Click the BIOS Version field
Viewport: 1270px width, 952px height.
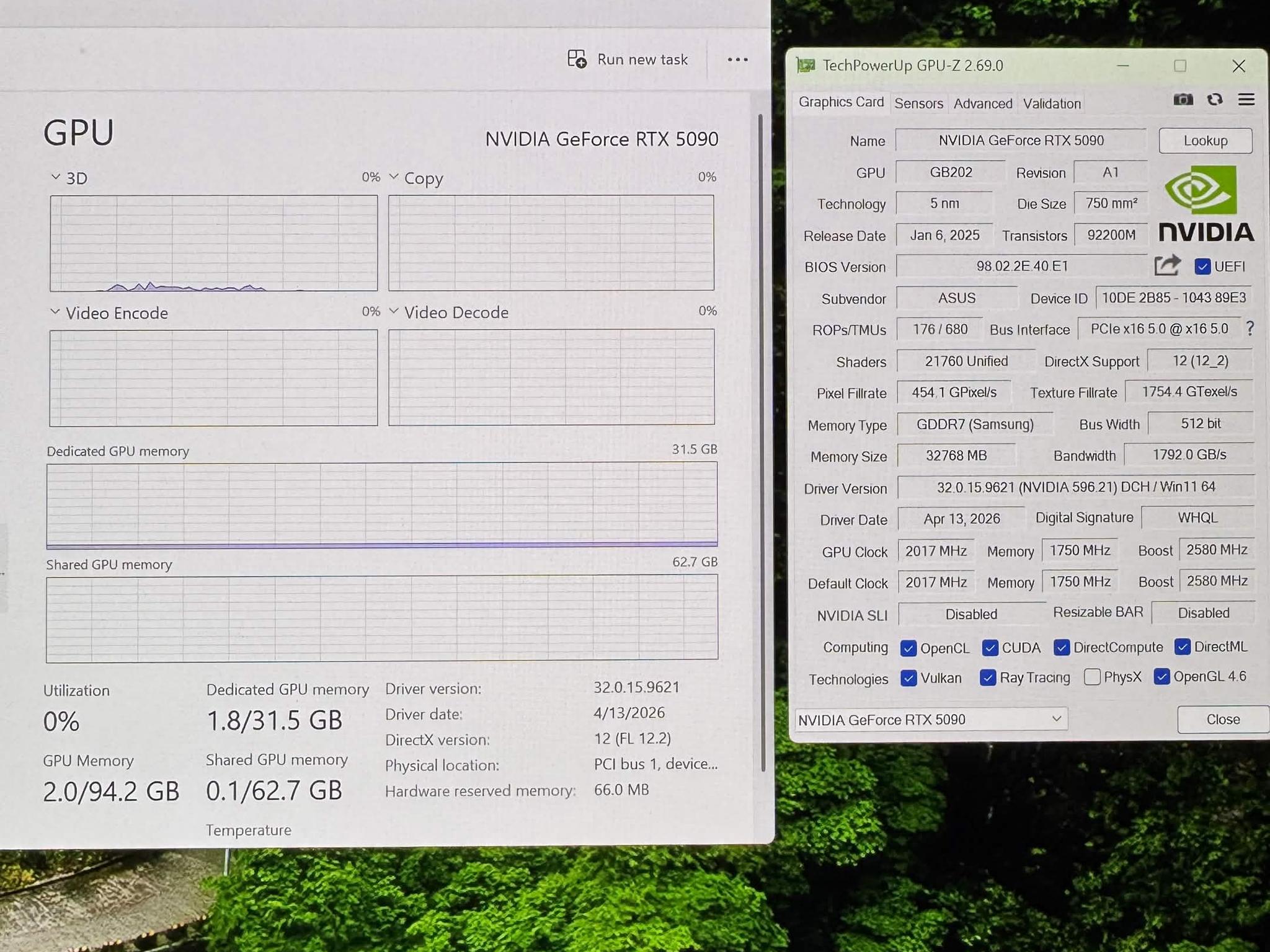[1022, 266]
